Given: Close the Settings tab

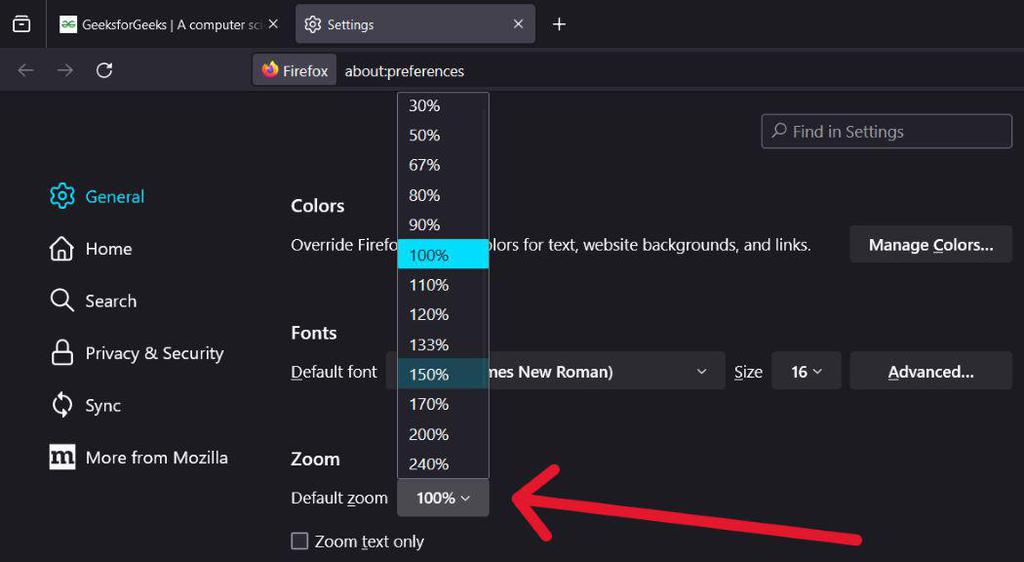Looking at the screenshot, I should pos(518,24).
